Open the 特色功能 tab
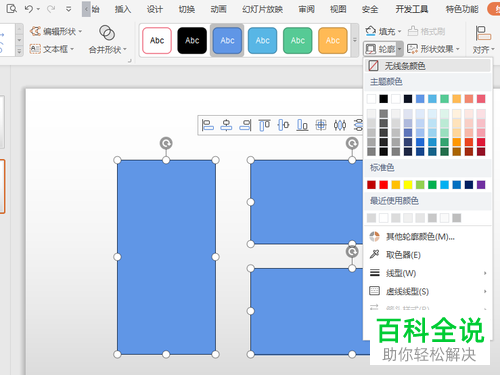This screenshot has height=375, width=500. click(x=462, y=9)
